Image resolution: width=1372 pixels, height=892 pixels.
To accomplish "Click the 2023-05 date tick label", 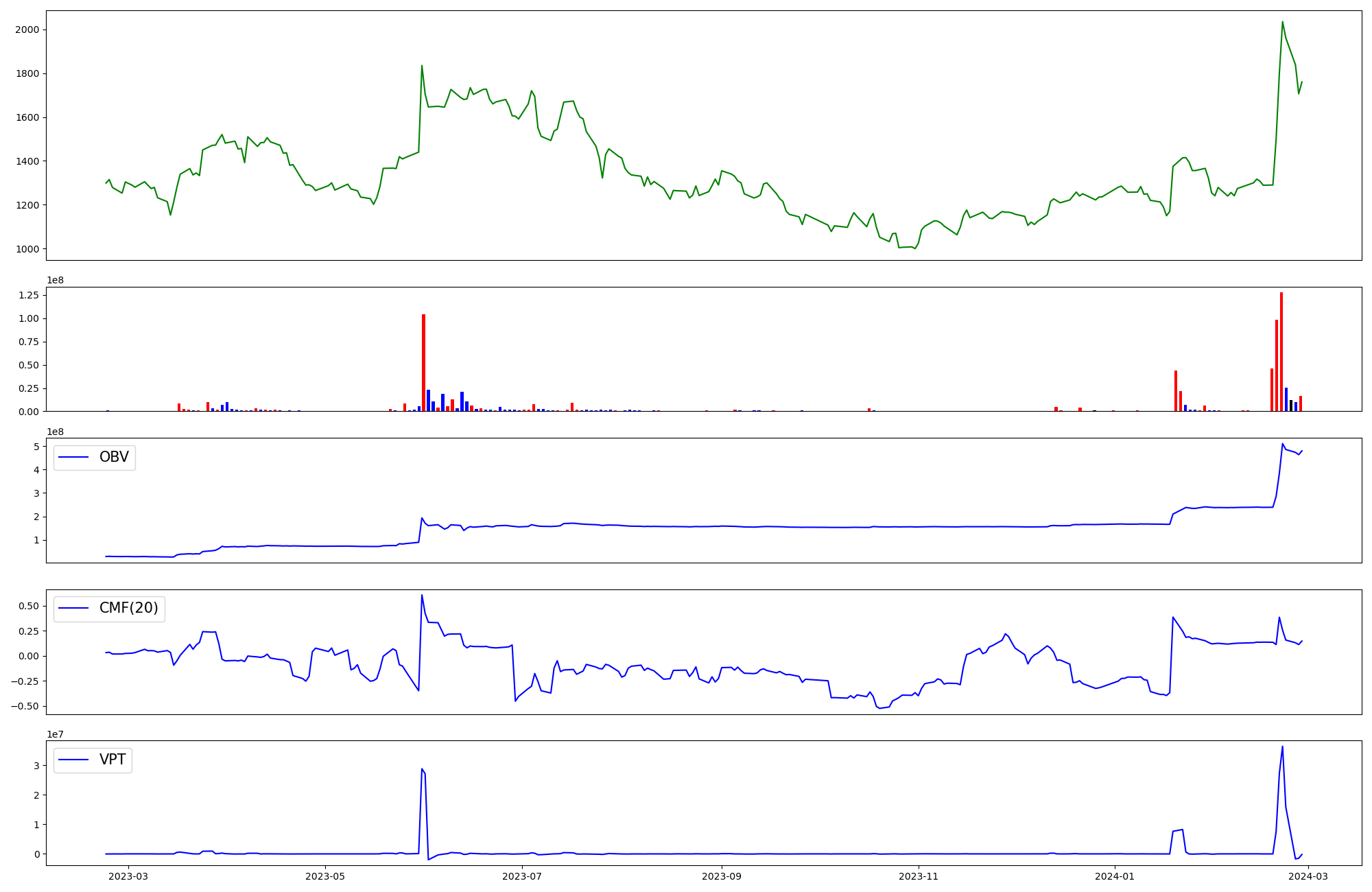I will click(x=324, y=876).
